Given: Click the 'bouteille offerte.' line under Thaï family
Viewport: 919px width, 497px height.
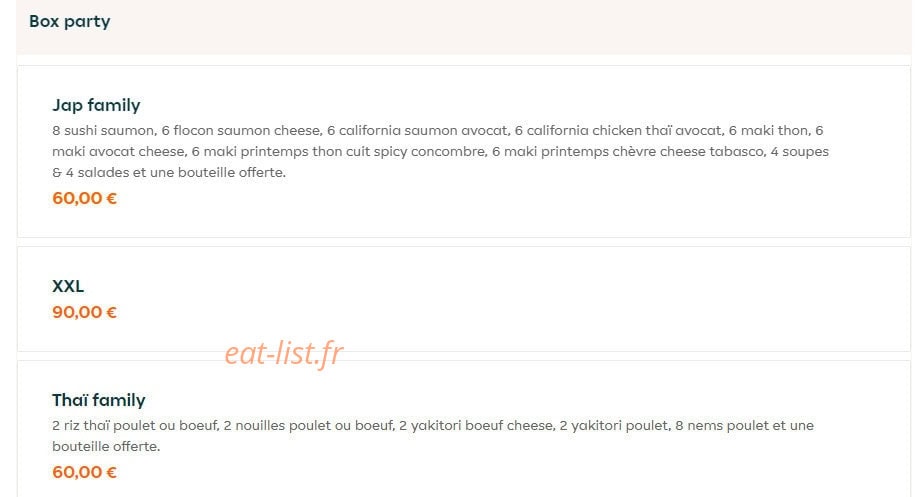Looking at the screenshot, I should coord(106,447).
